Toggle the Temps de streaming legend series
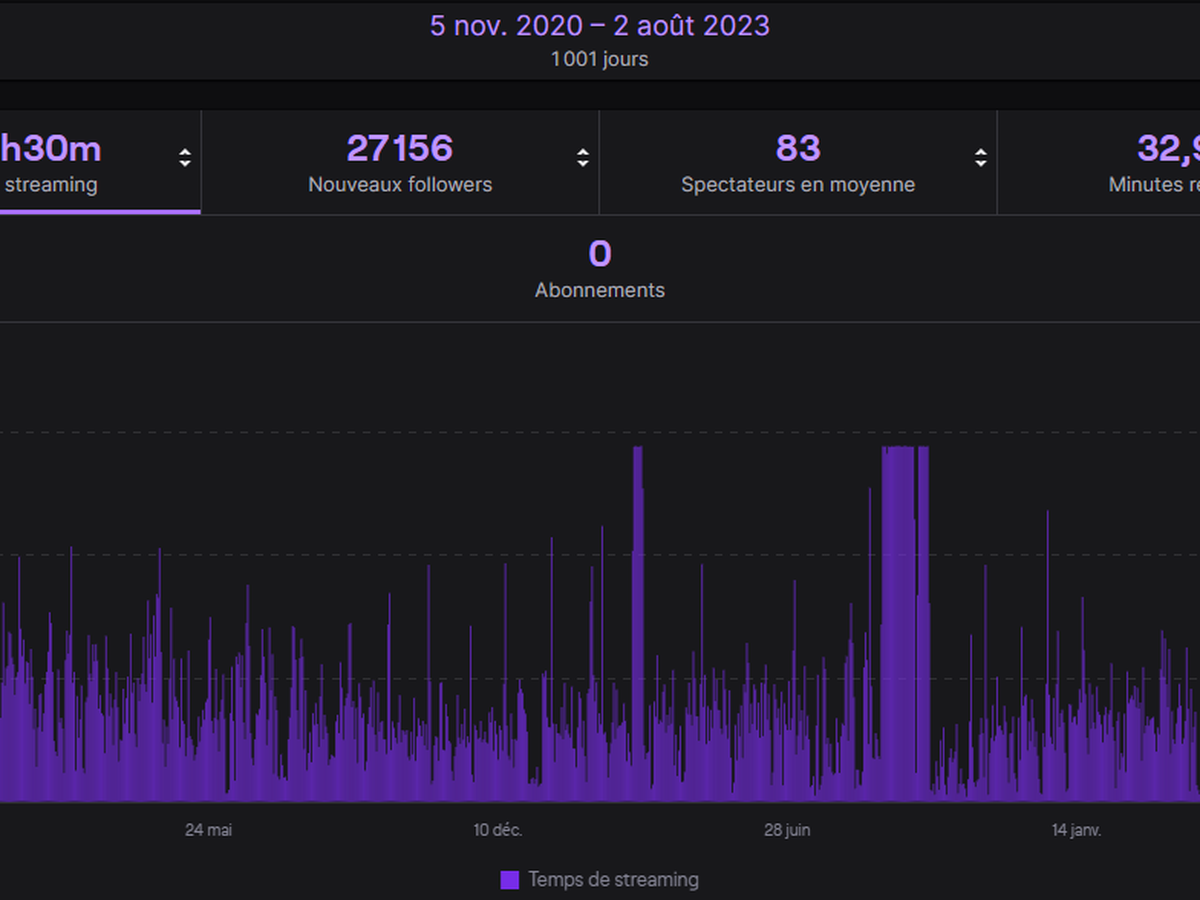 click(x=613, y=880)
